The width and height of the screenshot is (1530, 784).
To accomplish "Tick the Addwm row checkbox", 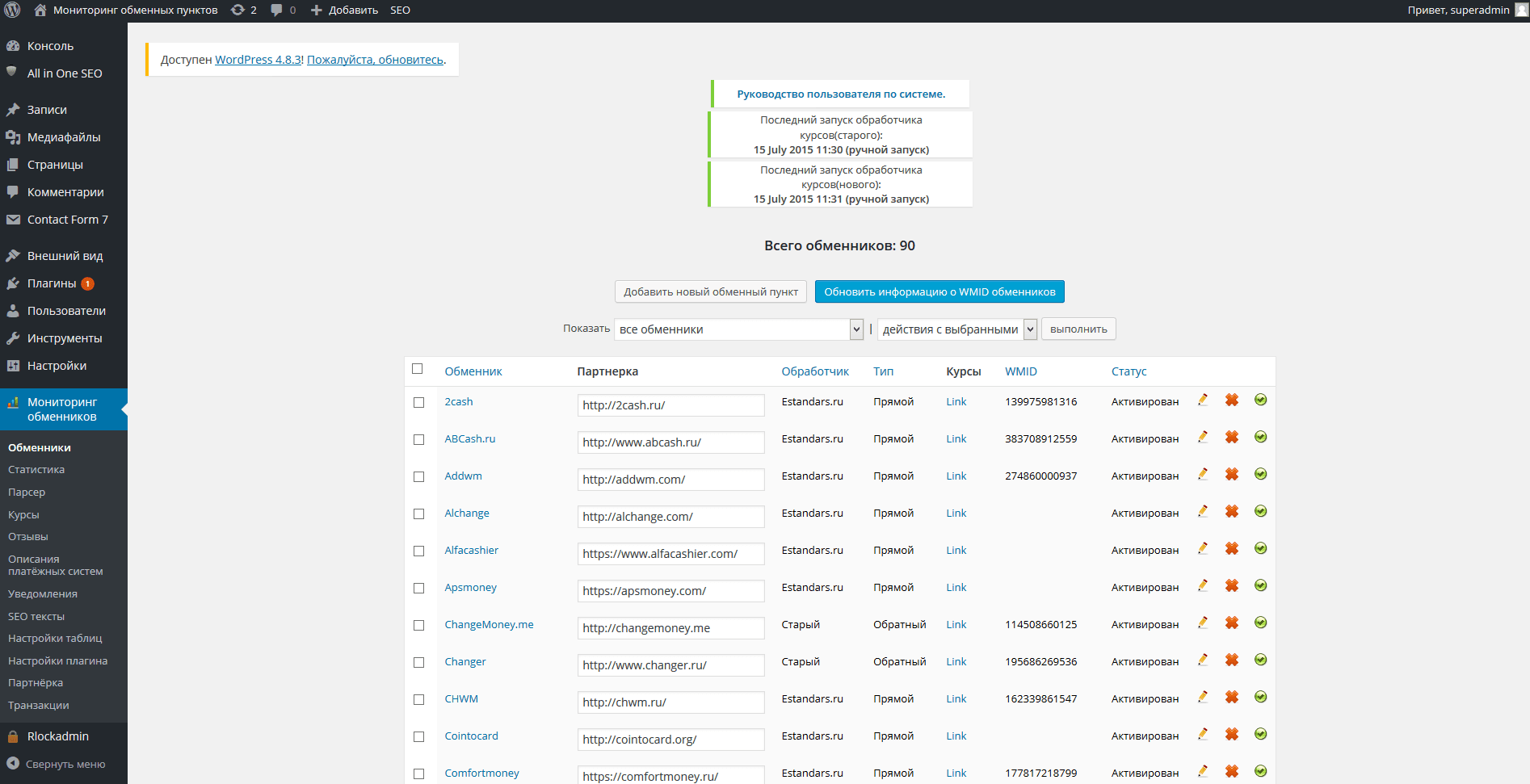I will [x=418, y=477].
